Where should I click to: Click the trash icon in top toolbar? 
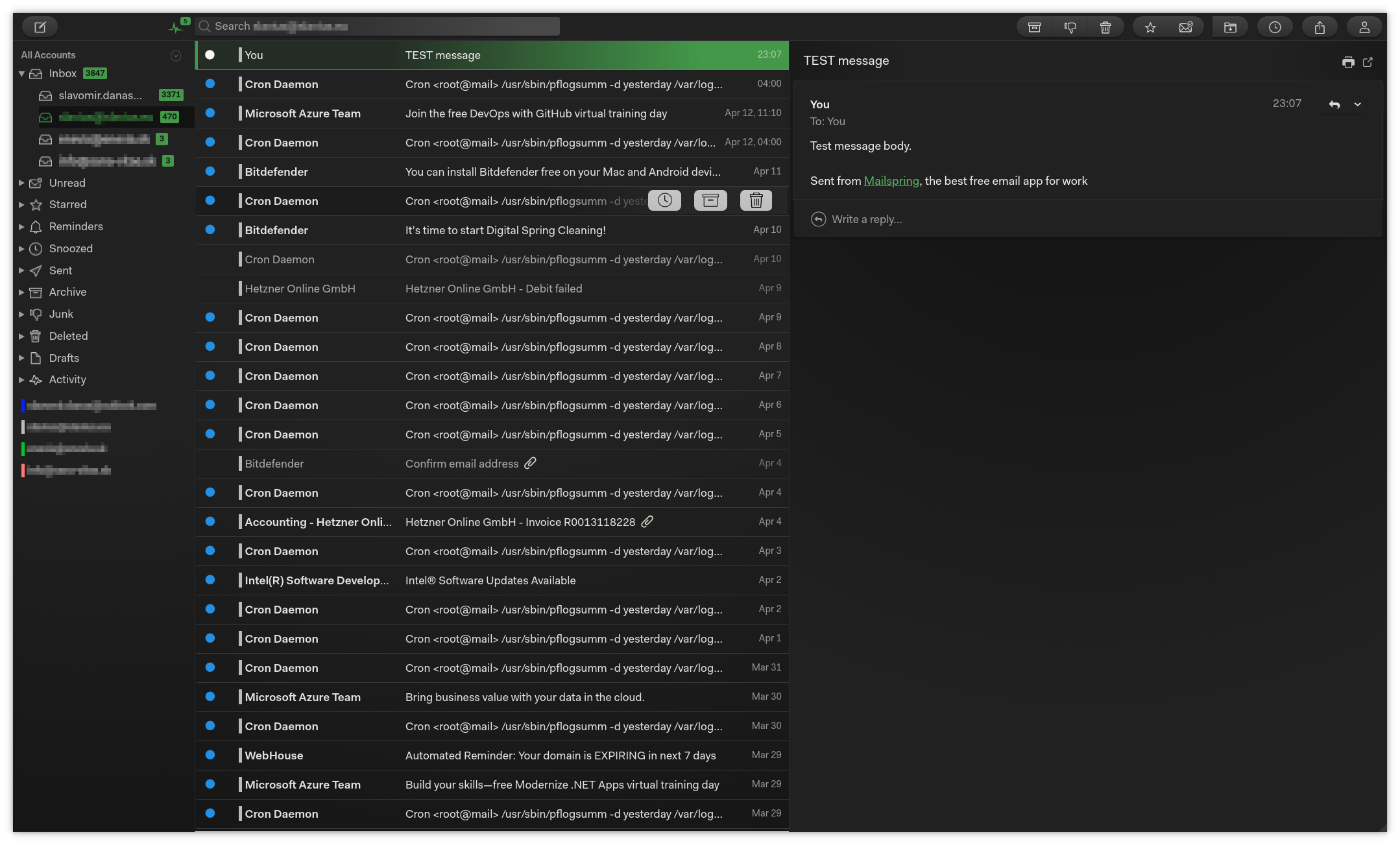click(x=1105, y=27)
